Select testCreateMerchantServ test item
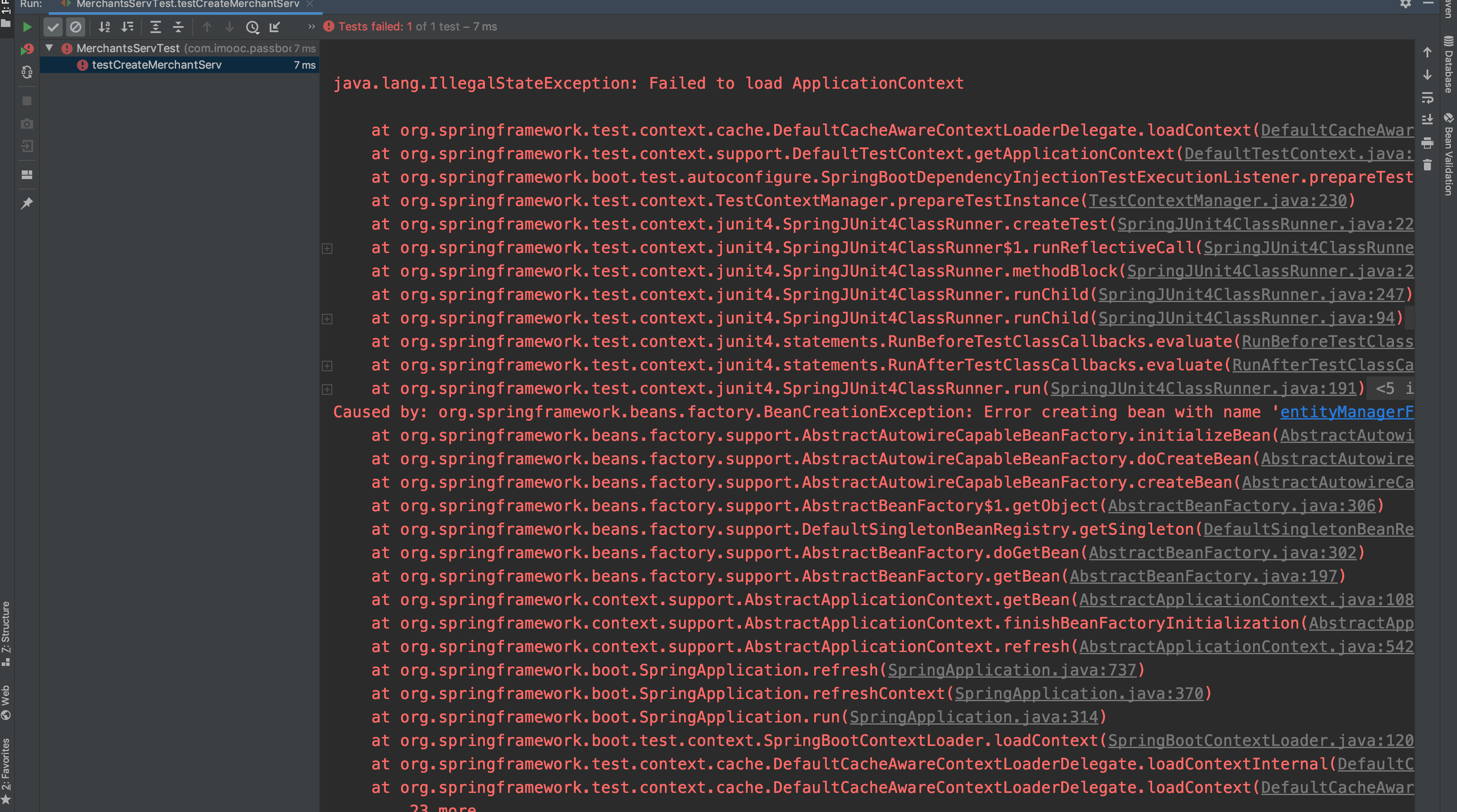This screenshot has width=1457, height=812. pos(157,65)
